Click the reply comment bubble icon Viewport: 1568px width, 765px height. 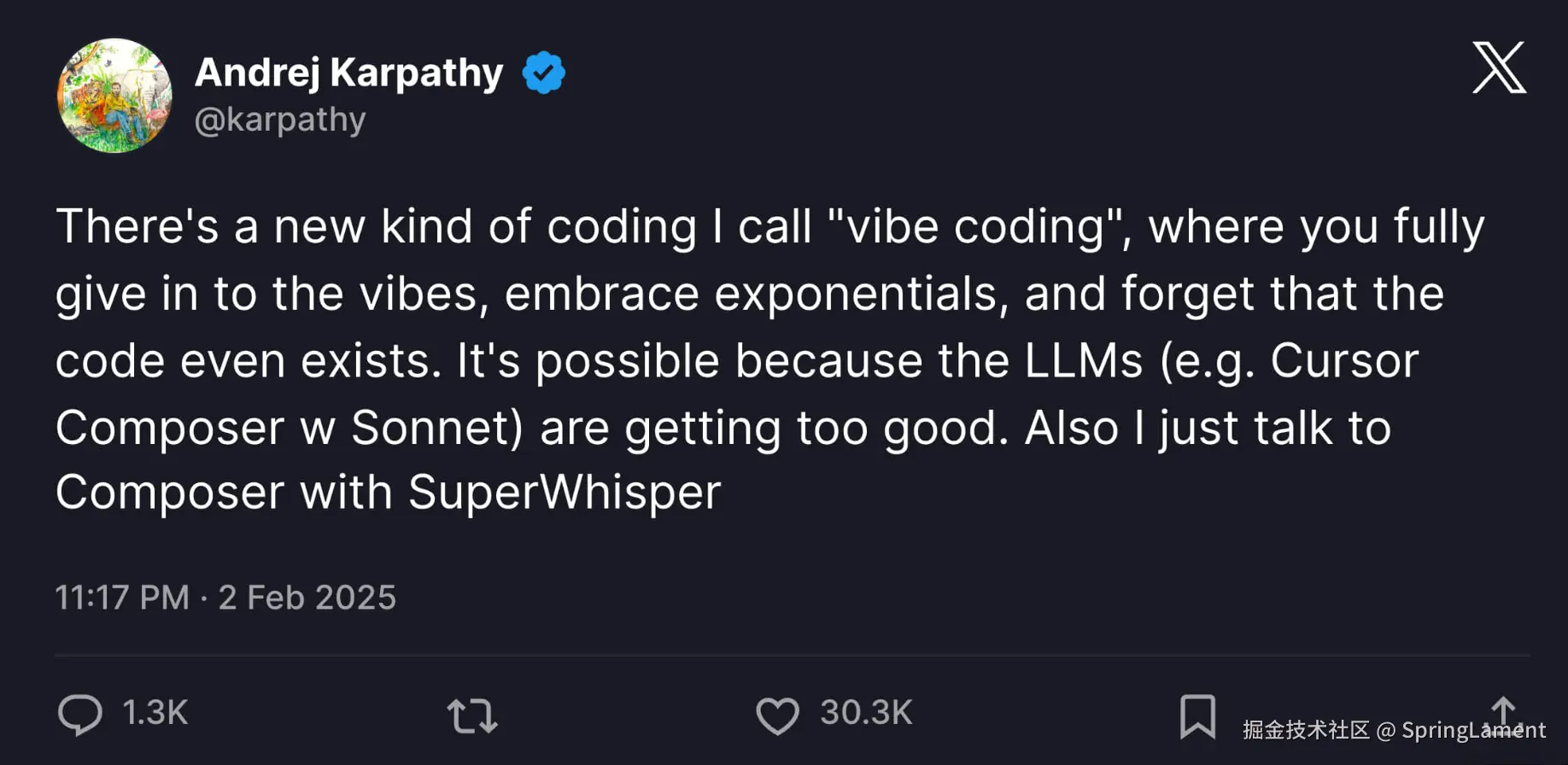point(81,715)
